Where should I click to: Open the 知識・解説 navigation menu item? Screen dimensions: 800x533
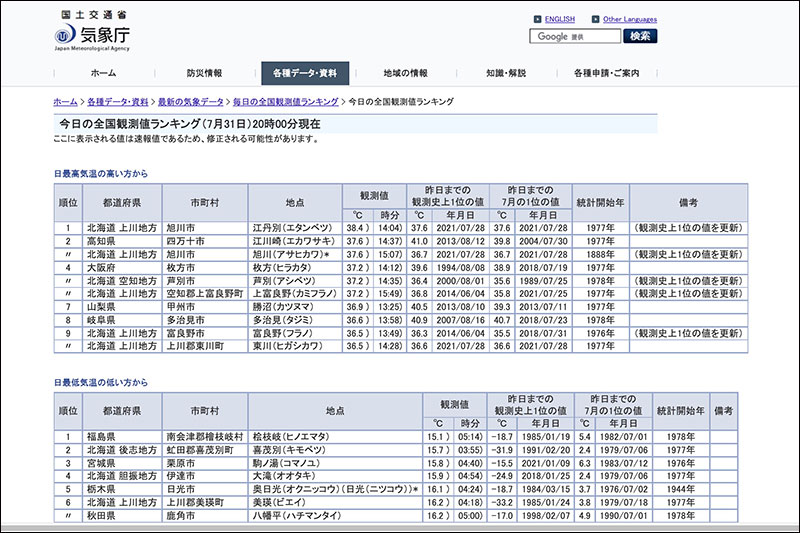pyautogui.click(x=506, y=73)
